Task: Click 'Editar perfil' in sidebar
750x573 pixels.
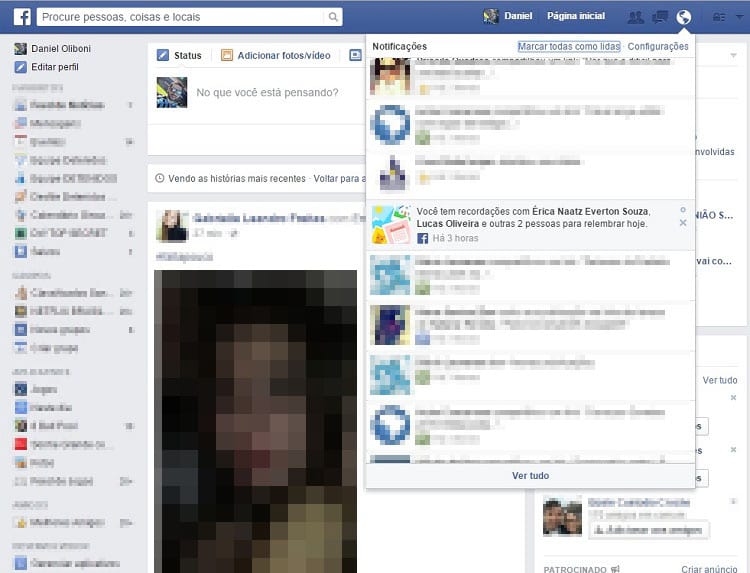Action: click(x=55, y=67)
